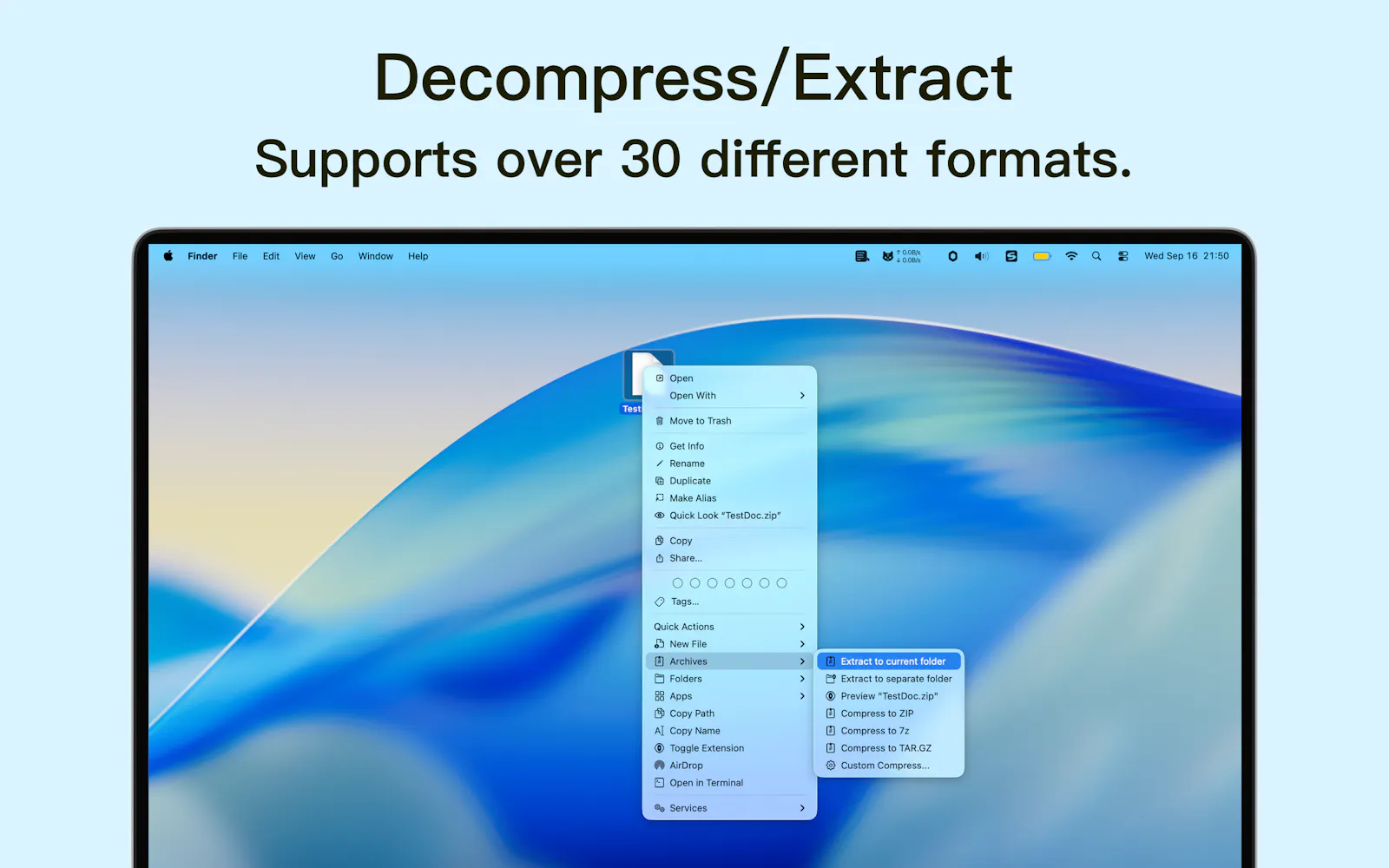This screenshot has height=868, width=1389.
Task: Select Make Alias
Action: click(729, 498)
